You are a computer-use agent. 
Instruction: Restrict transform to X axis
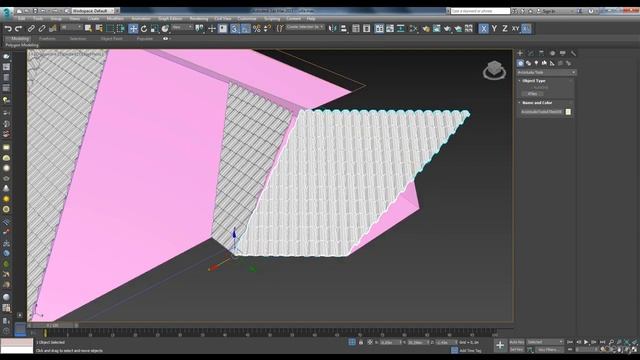[x=484, y=29]
